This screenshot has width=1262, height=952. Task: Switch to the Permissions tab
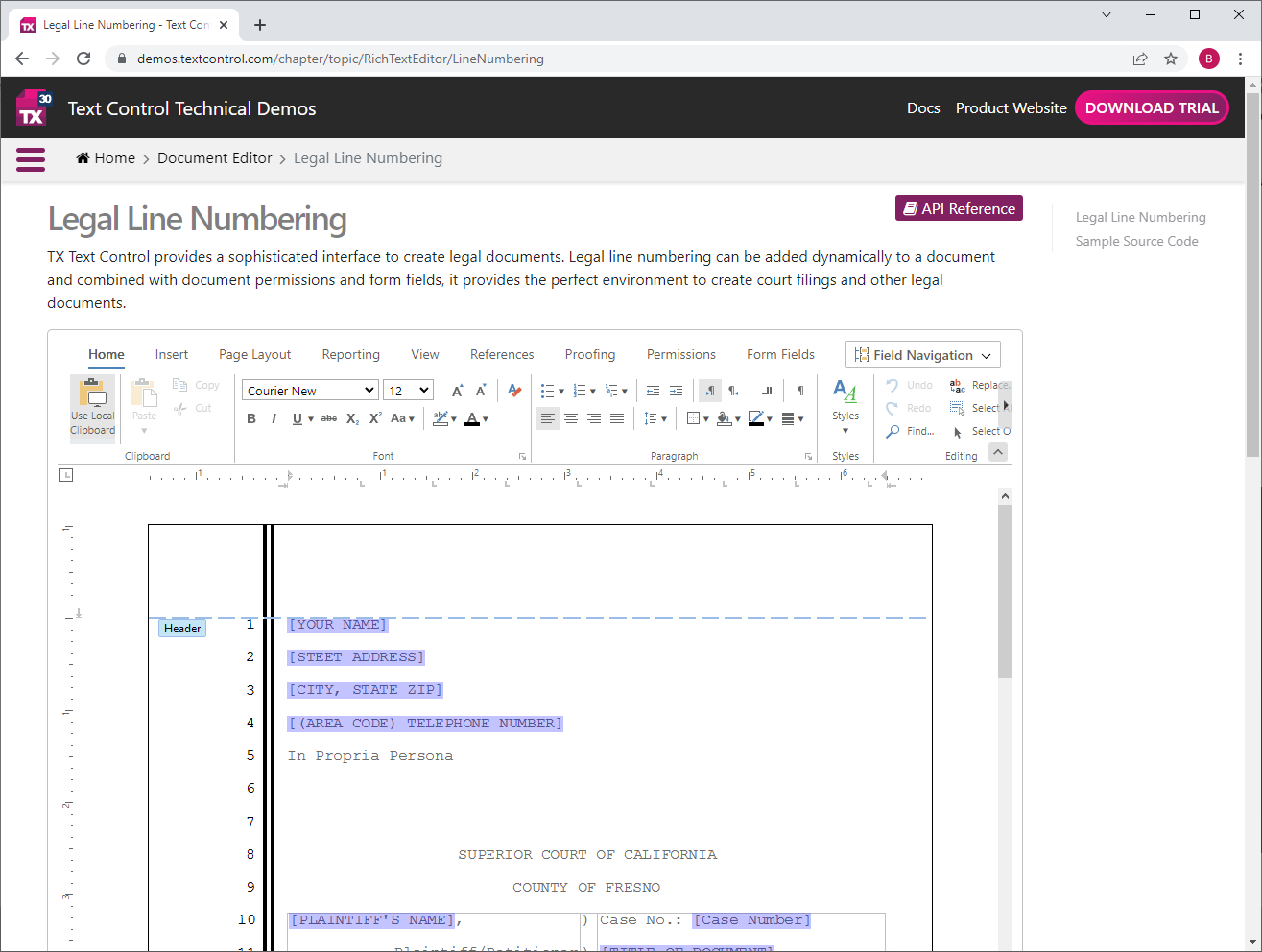[681, 355]
